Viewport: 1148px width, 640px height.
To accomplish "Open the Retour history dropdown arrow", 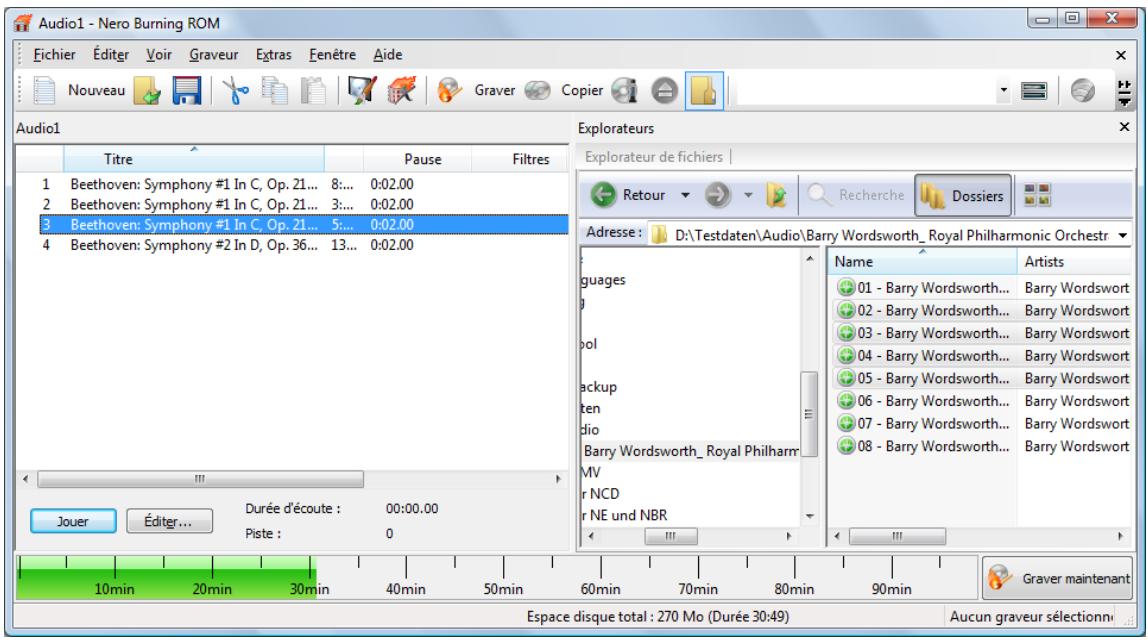I will tap(685, 195).
